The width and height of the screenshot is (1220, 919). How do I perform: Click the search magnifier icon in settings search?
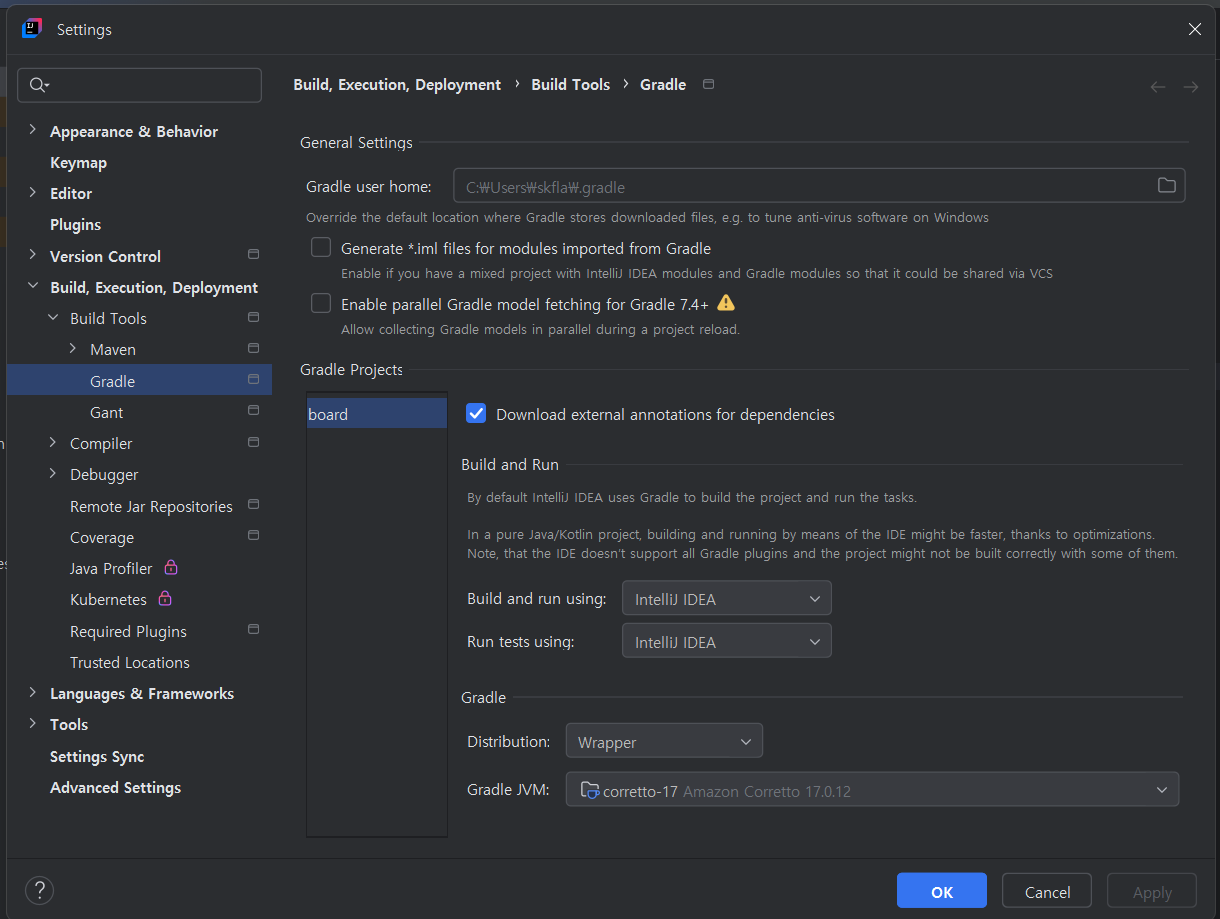[39, 85]
